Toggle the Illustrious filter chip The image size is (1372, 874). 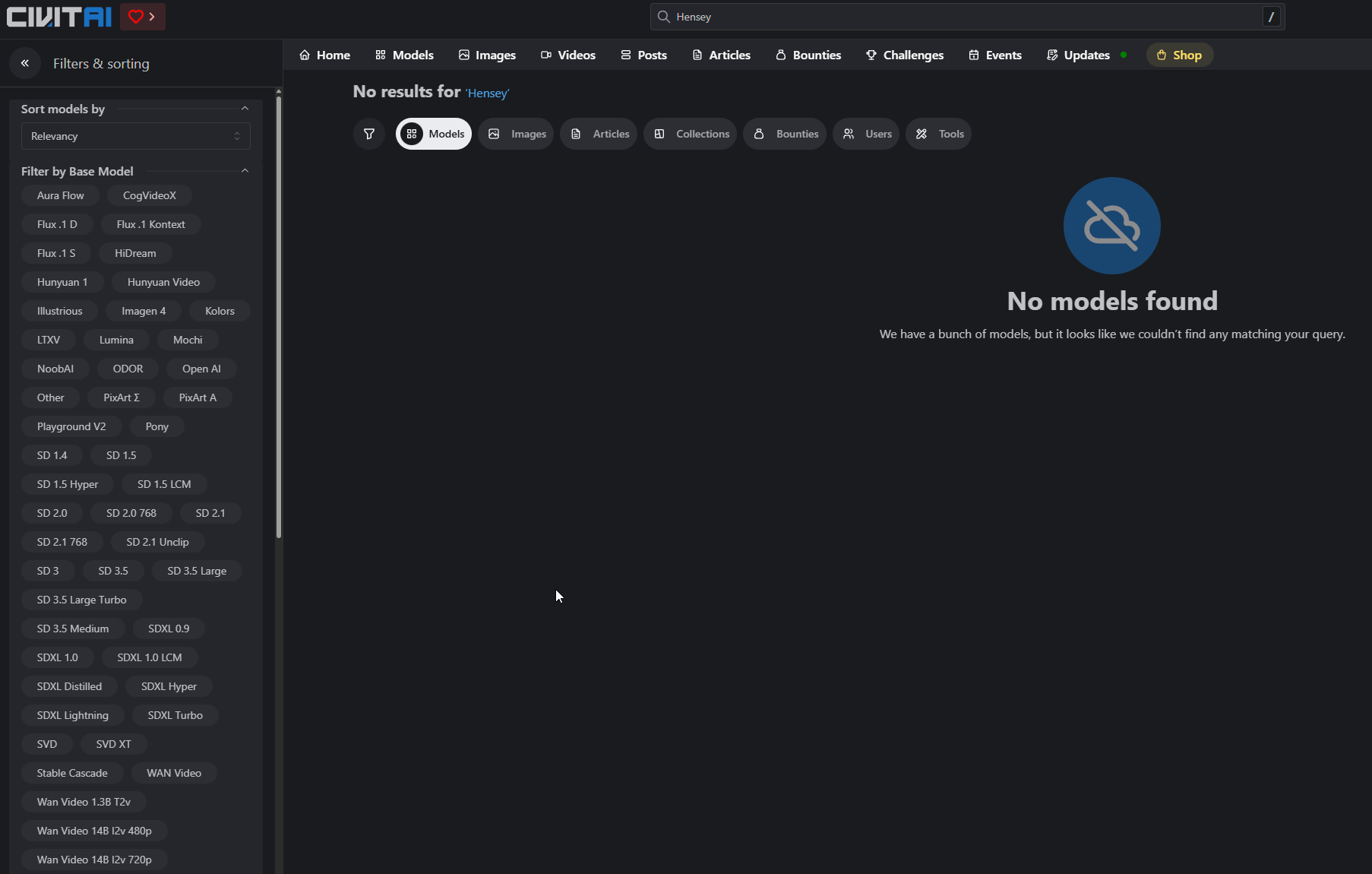tap(59, 311)
